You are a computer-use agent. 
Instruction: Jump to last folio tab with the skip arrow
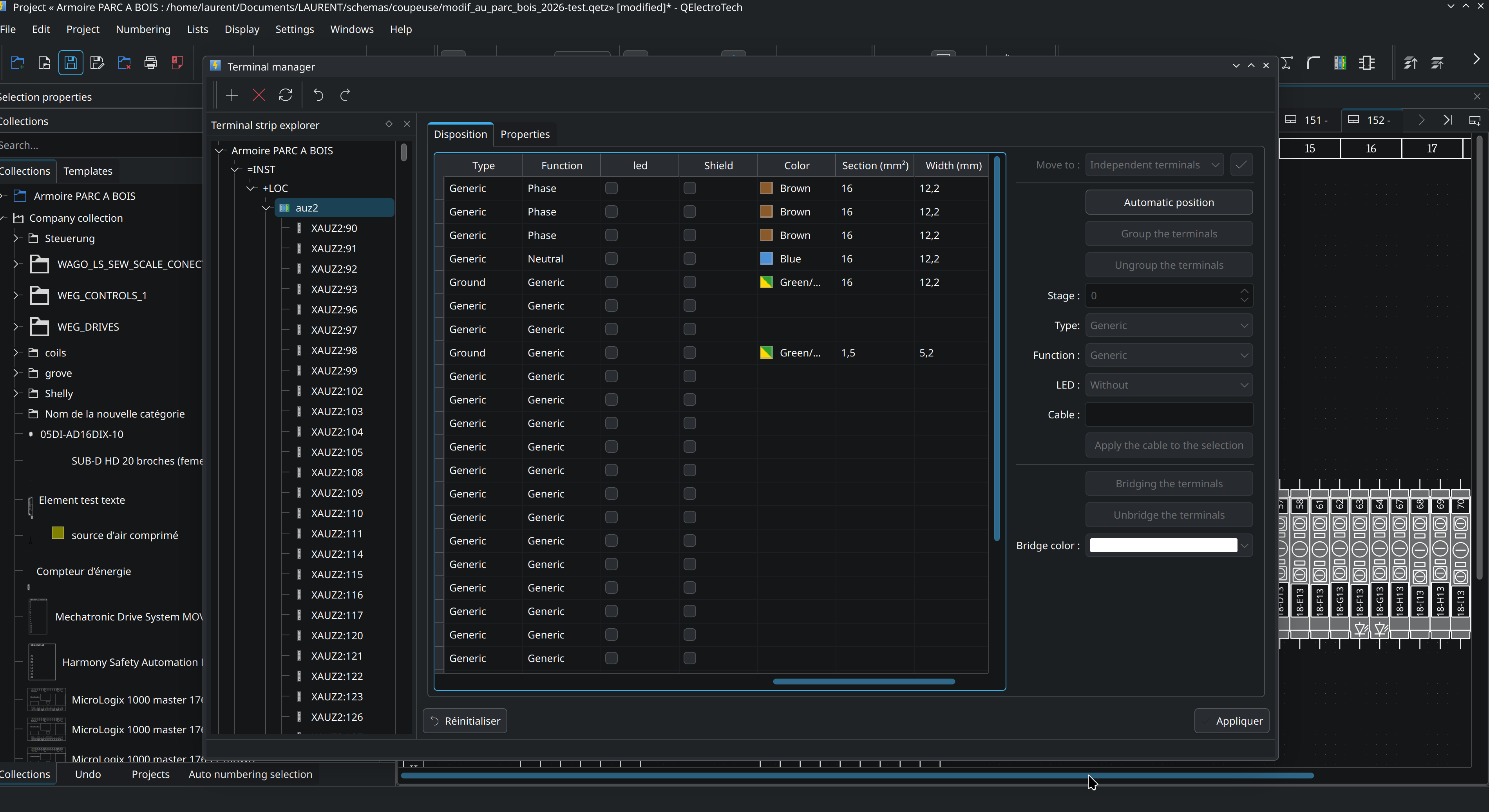click(1448, 119)
